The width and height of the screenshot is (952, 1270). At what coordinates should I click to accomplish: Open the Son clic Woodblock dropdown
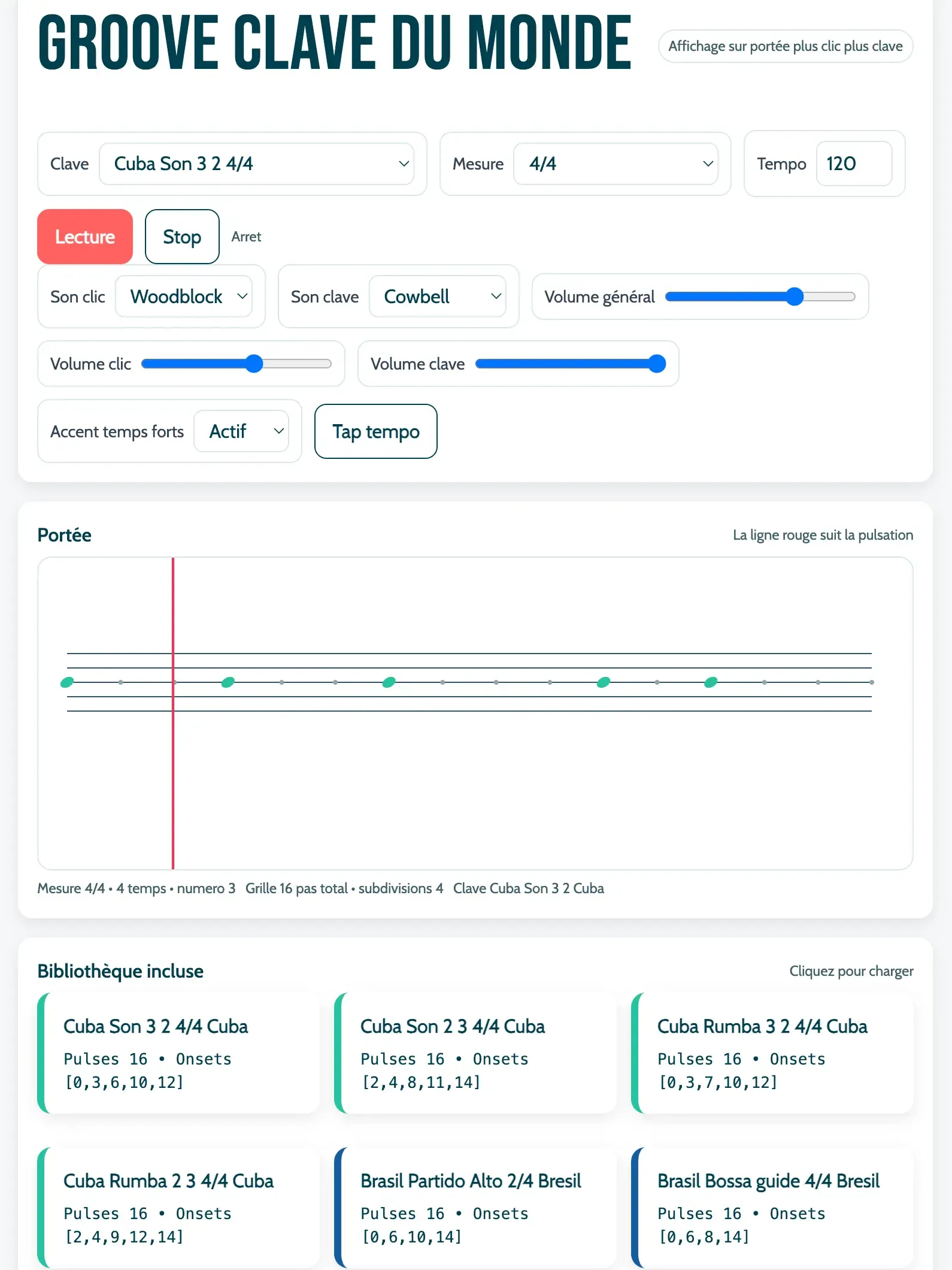click(x=184, y=297)
